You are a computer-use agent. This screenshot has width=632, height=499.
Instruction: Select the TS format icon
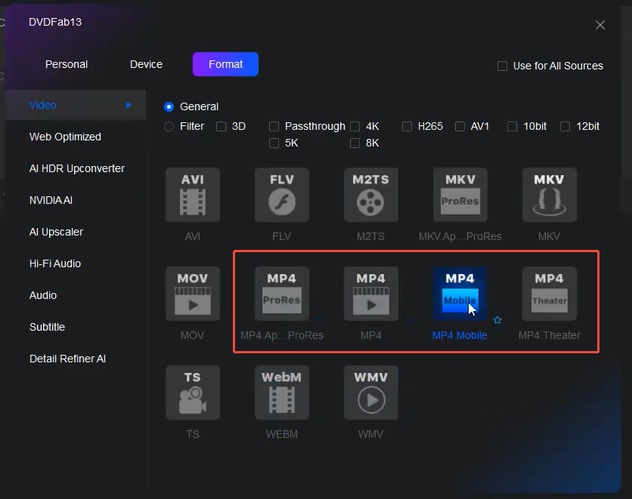tap(193, 393)
